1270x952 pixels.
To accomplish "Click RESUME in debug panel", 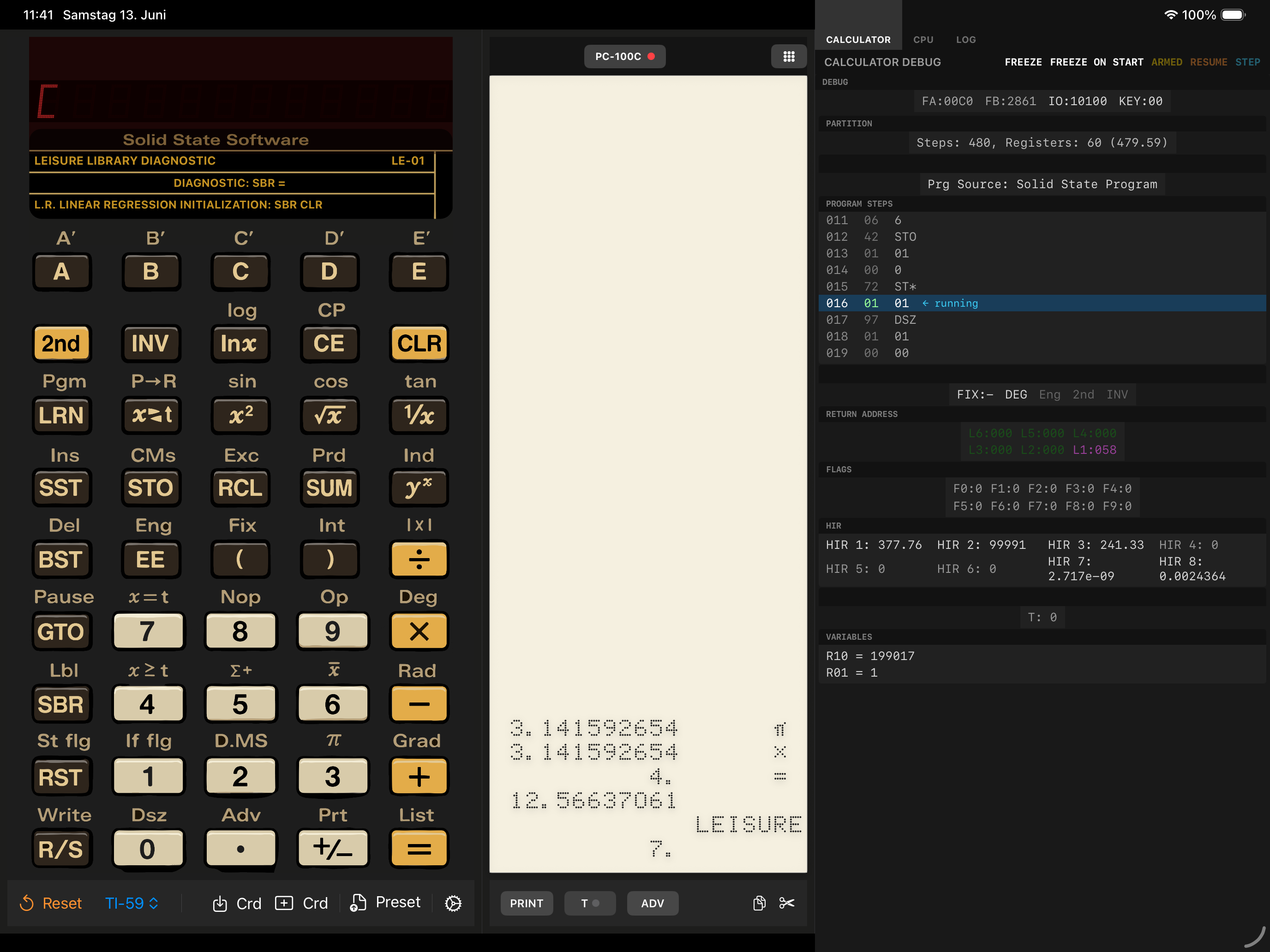I will click(x=1208, y=62).
